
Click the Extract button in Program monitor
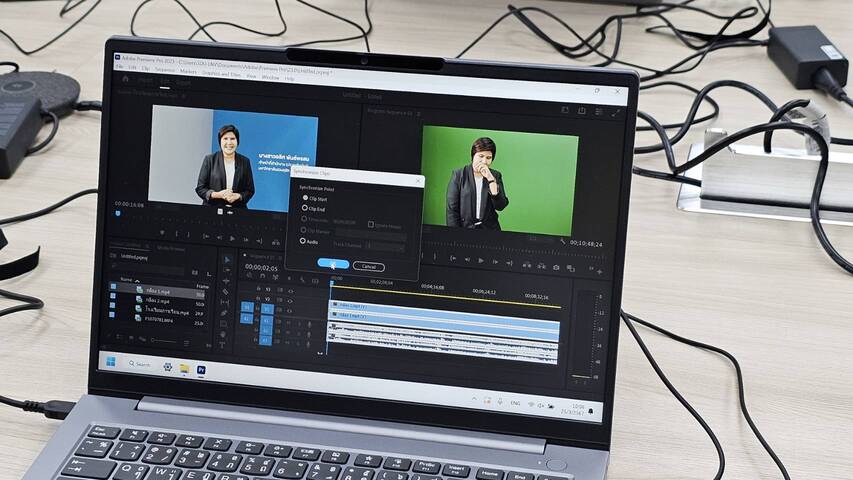click(x=541, y=266)
